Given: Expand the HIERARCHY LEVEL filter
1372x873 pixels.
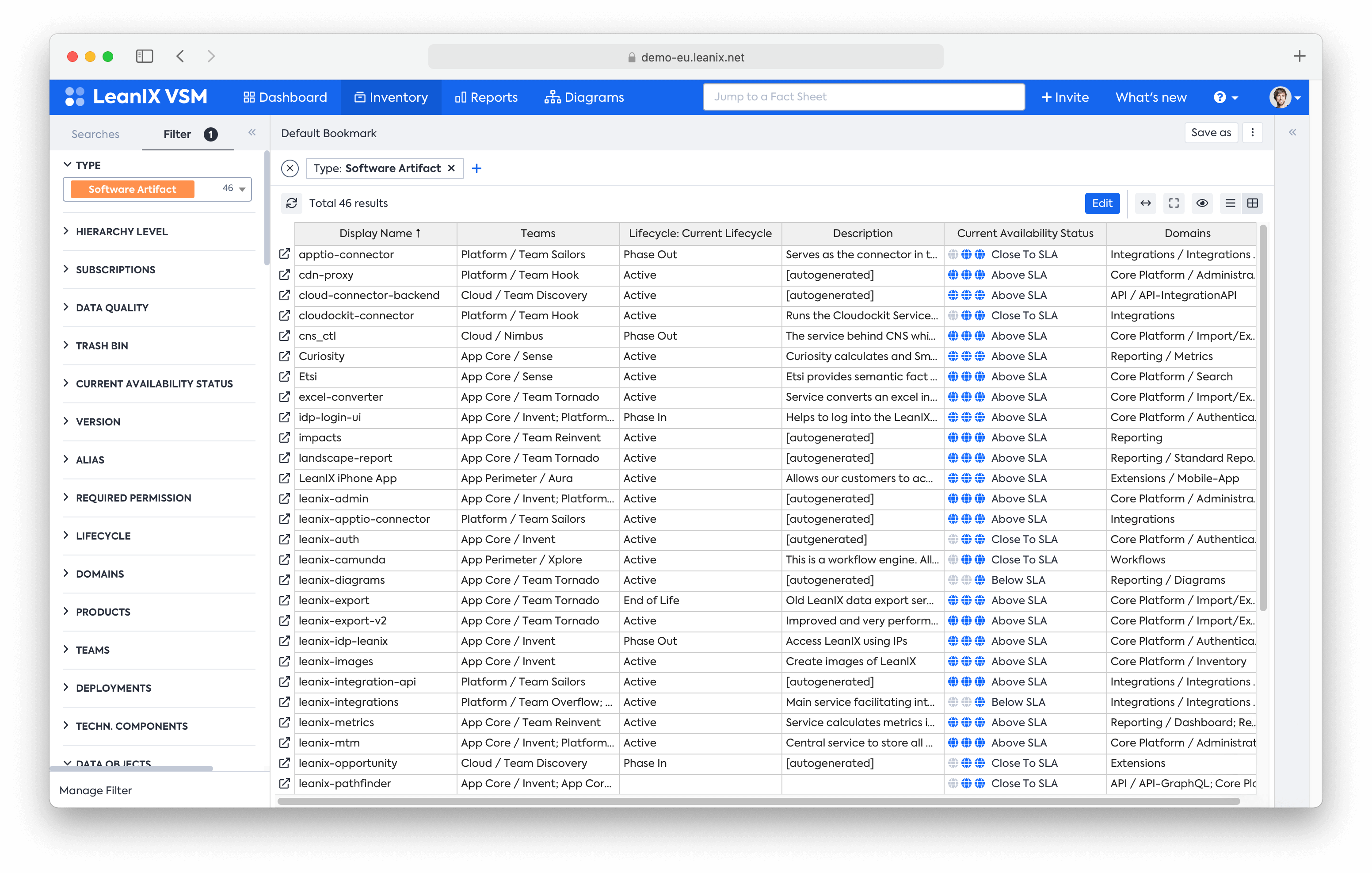Looking at the screenshot, I should [x=116, y=231].
